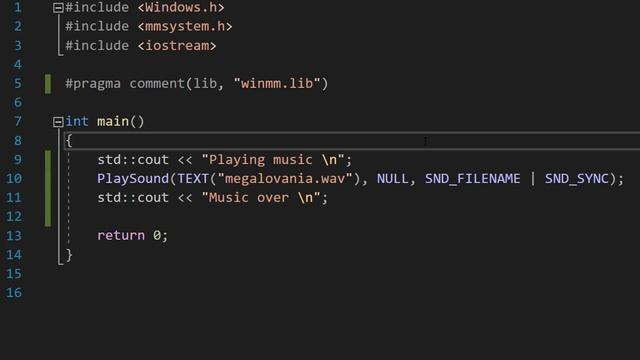
Task: Click on #pragma keyword on line 5
Action: coord(93,84)
